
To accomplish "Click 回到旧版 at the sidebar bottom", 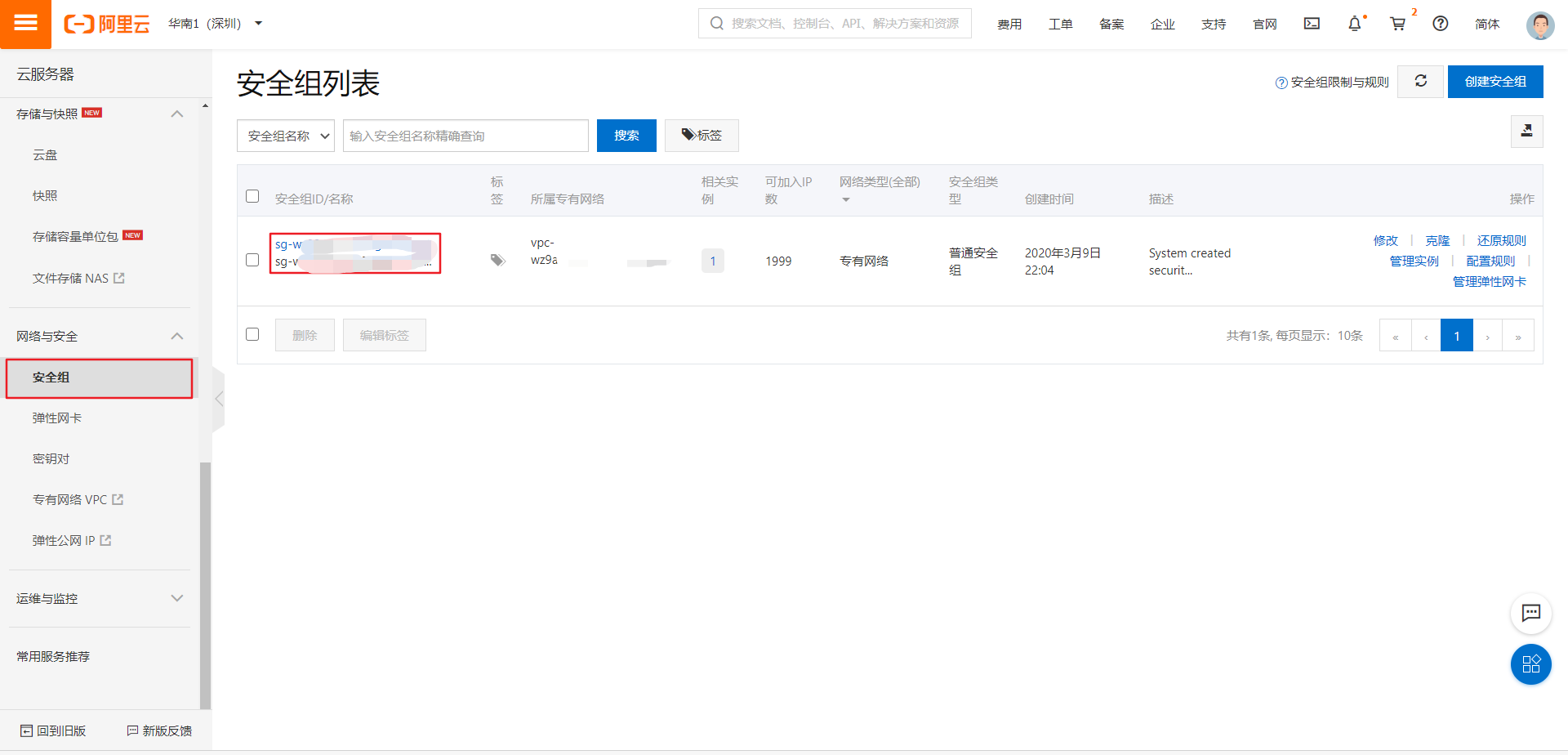I will point(53,730).
